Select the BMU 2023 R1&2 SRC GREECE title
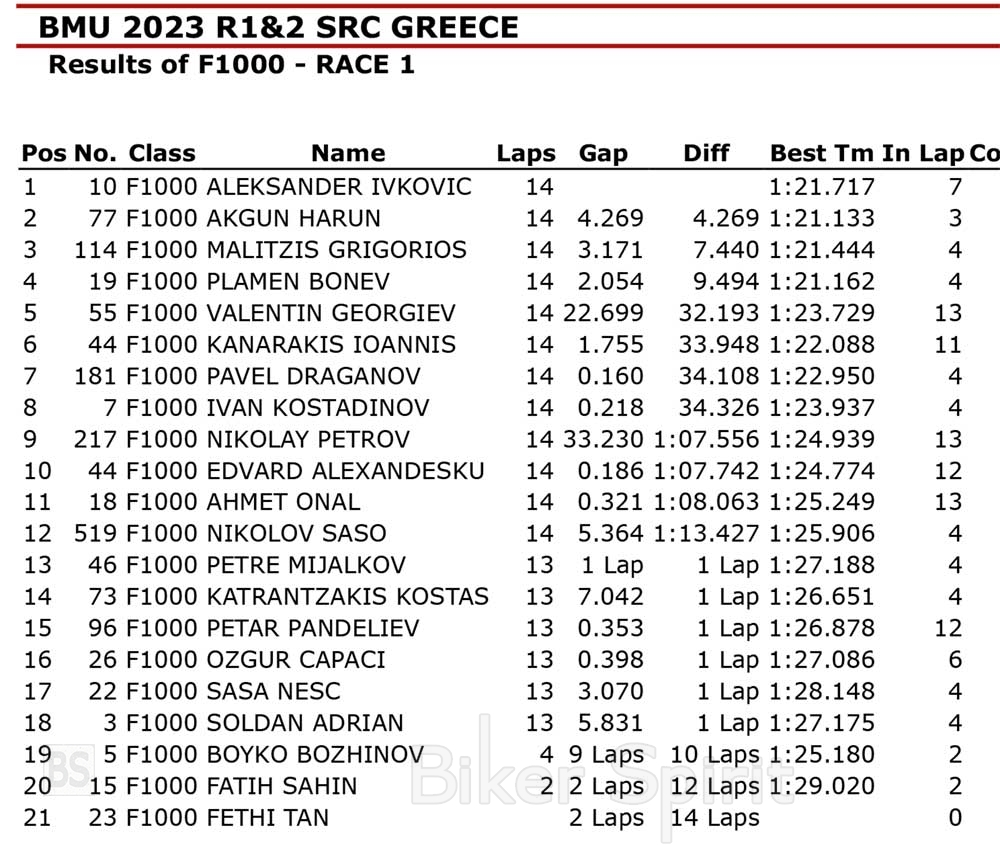Viewport: 1000px width, 846px height. tap(279, 26)
